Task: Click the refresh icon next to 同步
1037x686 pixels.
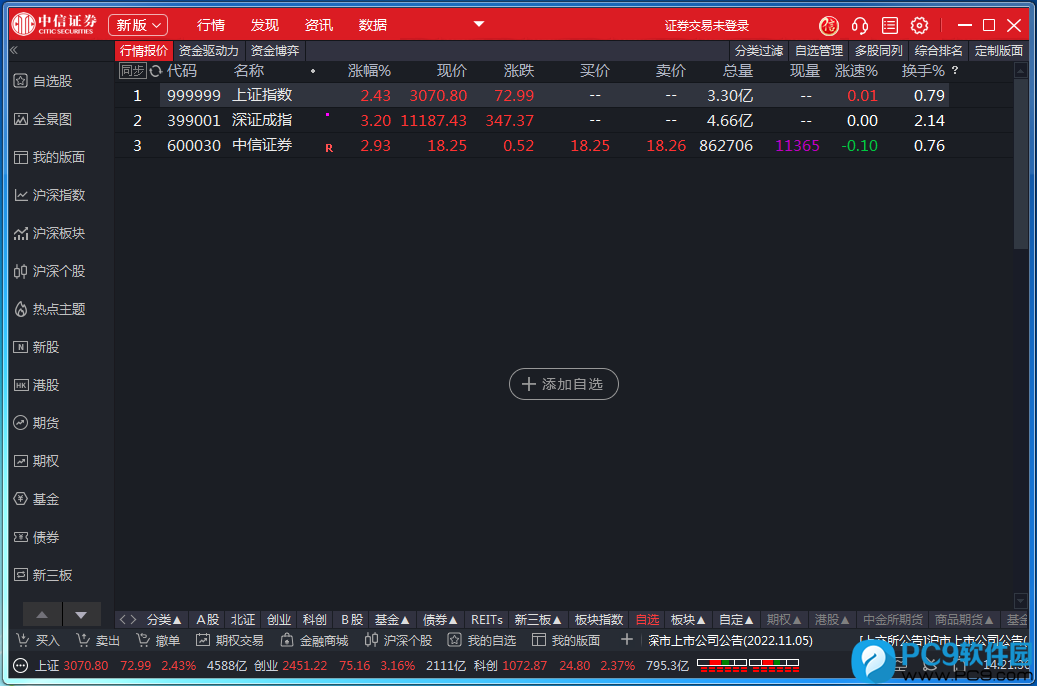Action: (156, 71)
